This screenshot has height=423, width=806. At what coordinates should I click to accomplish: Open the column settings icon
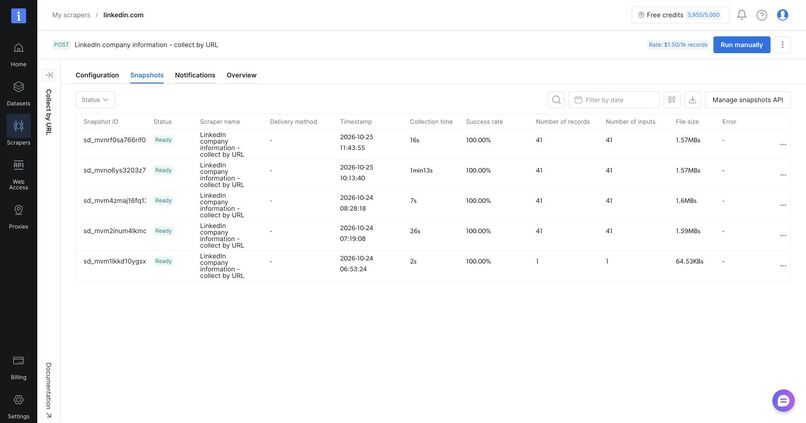point(672,100)
